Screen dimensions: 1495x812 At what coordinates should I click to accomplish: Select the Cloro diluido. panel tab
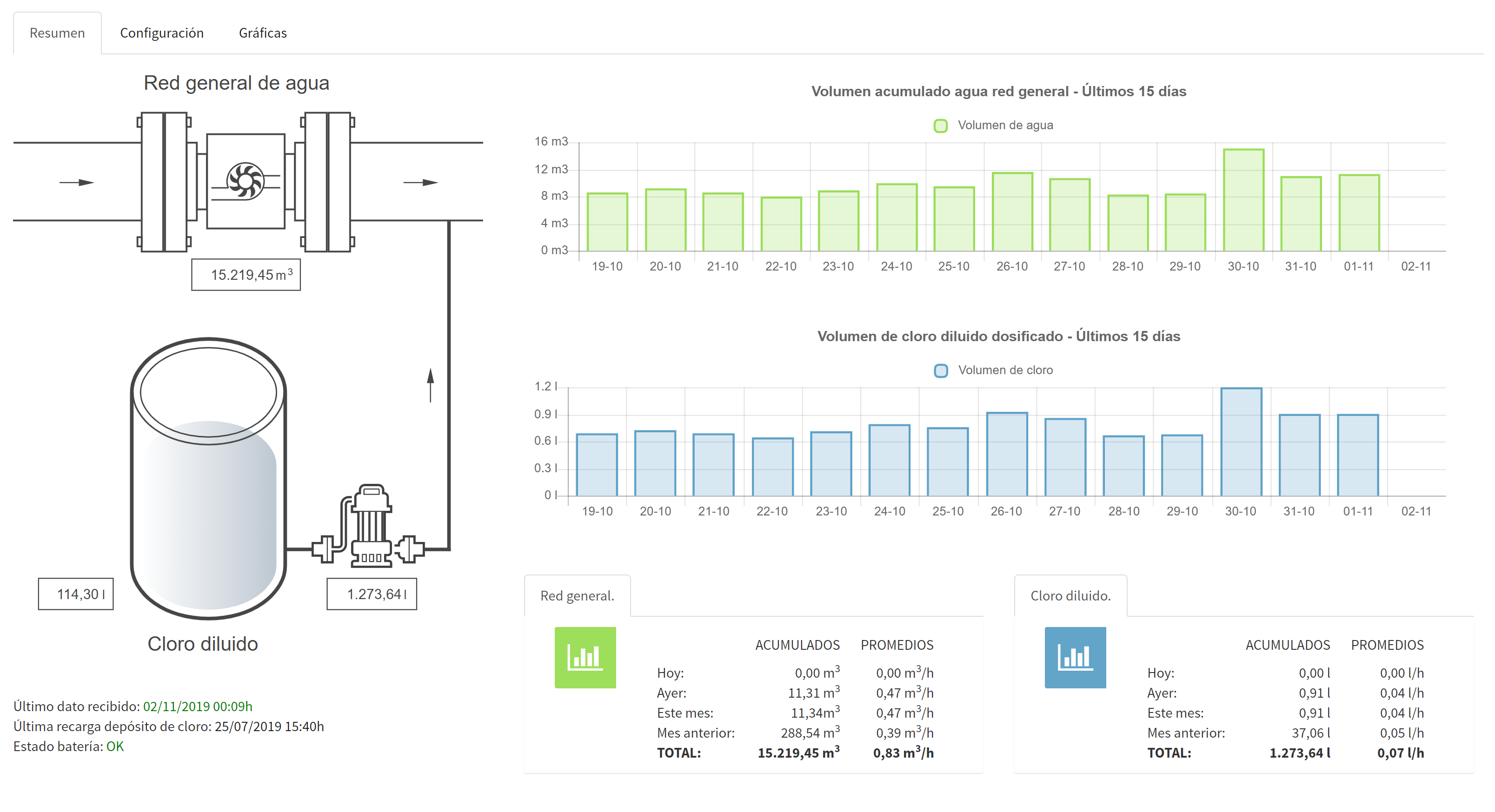click(1070, 596)
